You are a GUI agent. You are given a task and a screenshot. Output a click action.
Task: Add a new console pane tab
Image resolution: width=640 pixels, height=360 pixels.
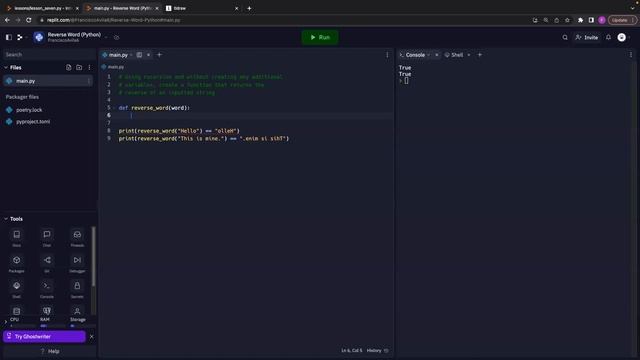pos(480,55)
